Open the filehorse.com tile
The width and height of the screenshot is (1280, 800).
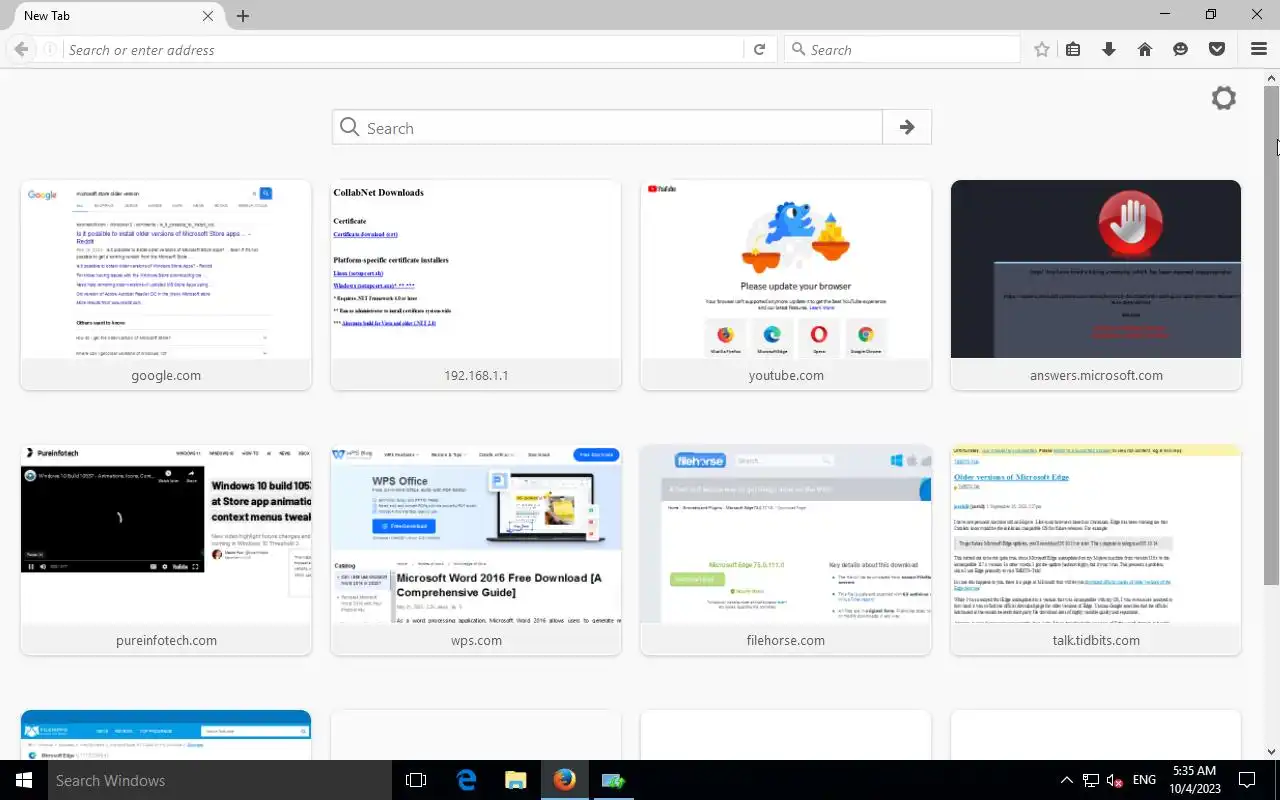click(x=786, y=550)
